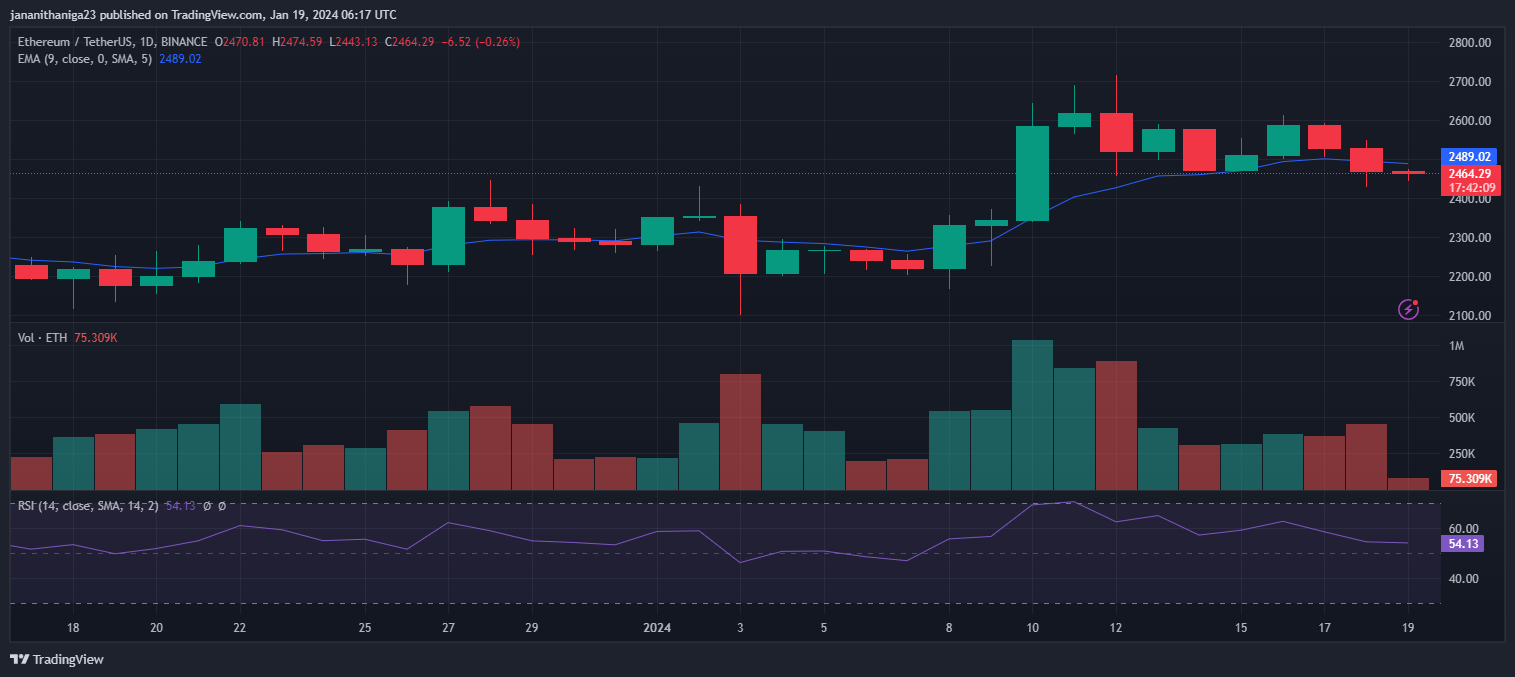Viewport: 1515px width, 677px height.
Task: Click the purple RSI value tag 54.13
Action: coord(1461,544)
